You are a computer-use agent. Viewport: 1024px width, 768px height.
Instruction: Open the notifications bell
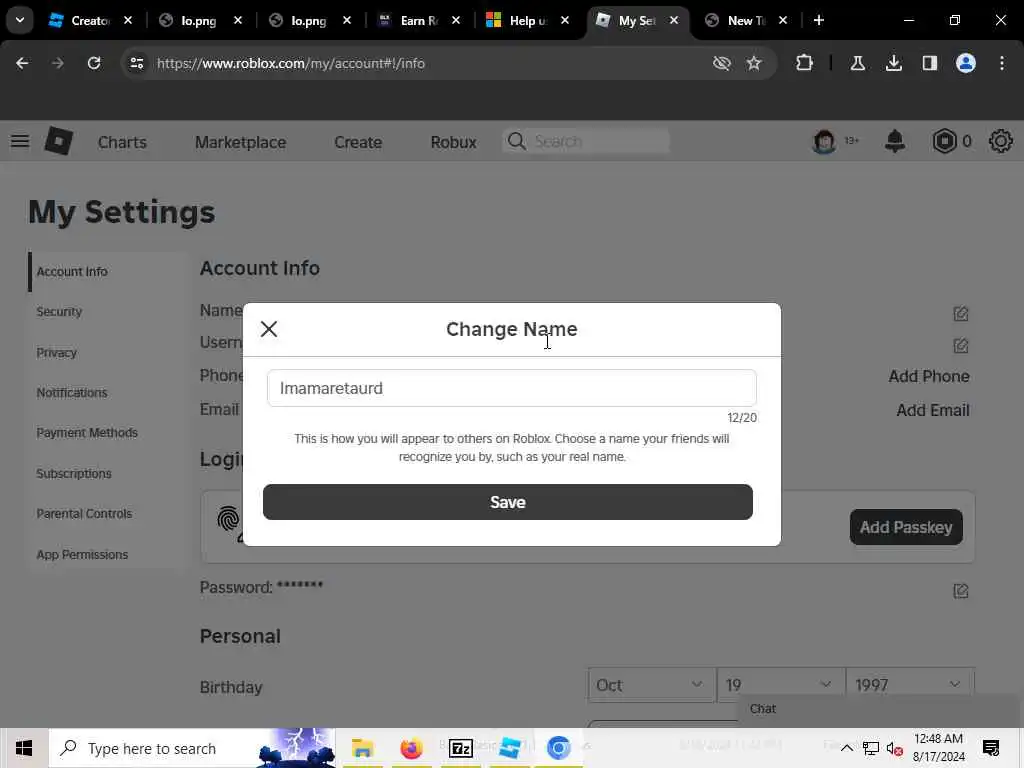click(x=895, y=141)
